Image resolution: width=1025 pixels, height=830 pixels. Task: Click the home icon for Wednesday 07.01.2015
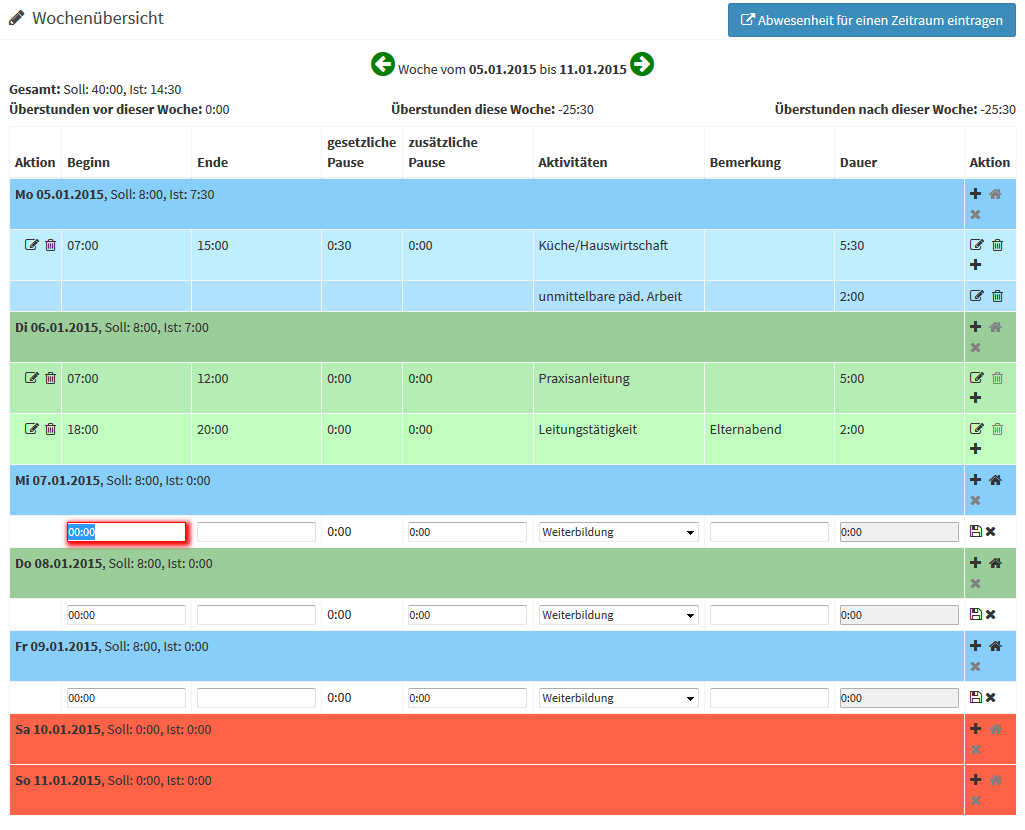point(995,480)
